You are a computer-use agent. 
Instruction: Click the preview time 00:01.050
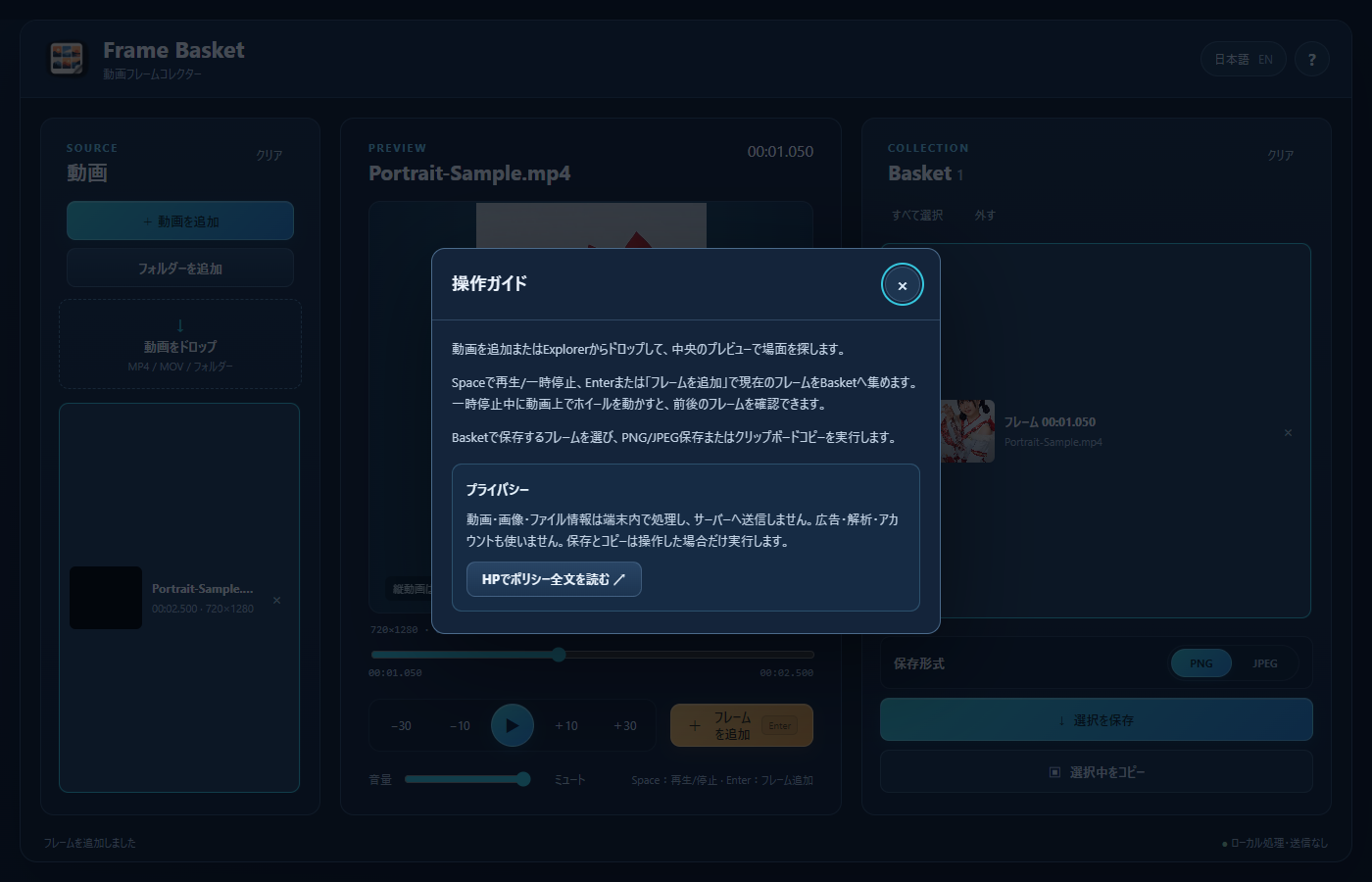pos(780,152)
